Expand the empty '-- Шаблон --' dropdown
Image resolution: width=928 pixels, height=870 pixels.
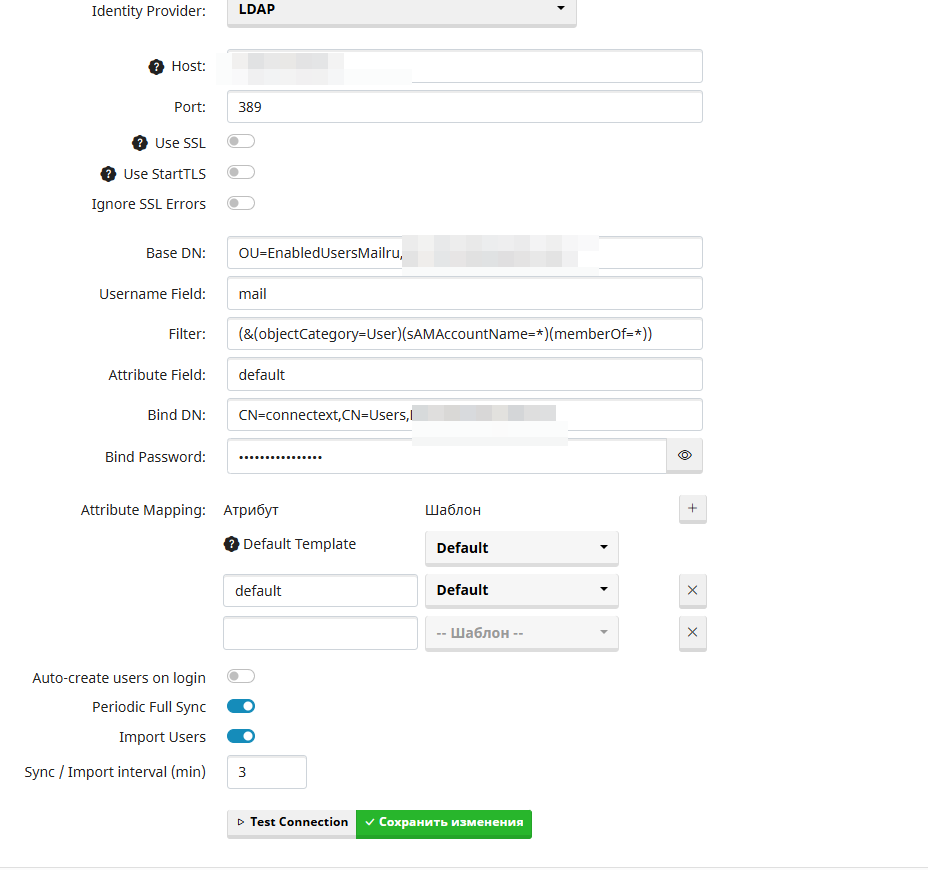coord(521,633)
